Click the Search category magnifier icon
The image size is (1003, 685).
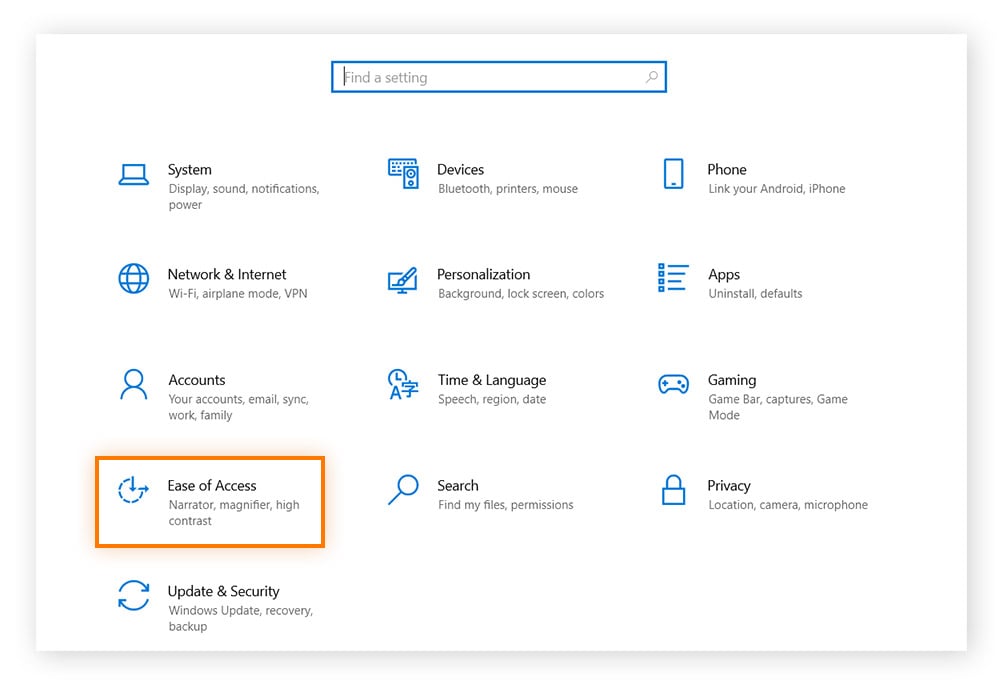pos(402,490)
